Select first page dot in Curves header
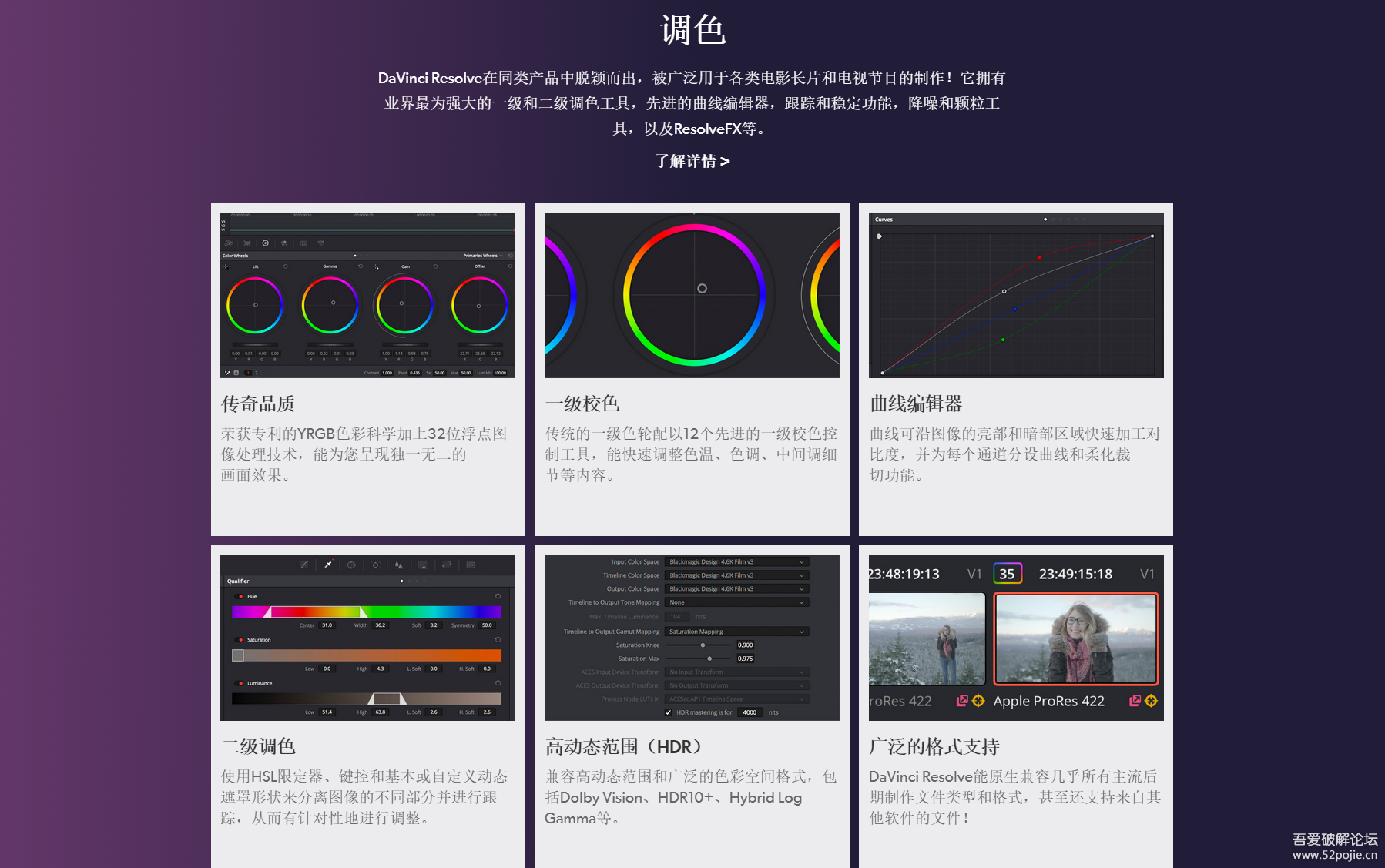The image size is (1385, 868). 1045,220
